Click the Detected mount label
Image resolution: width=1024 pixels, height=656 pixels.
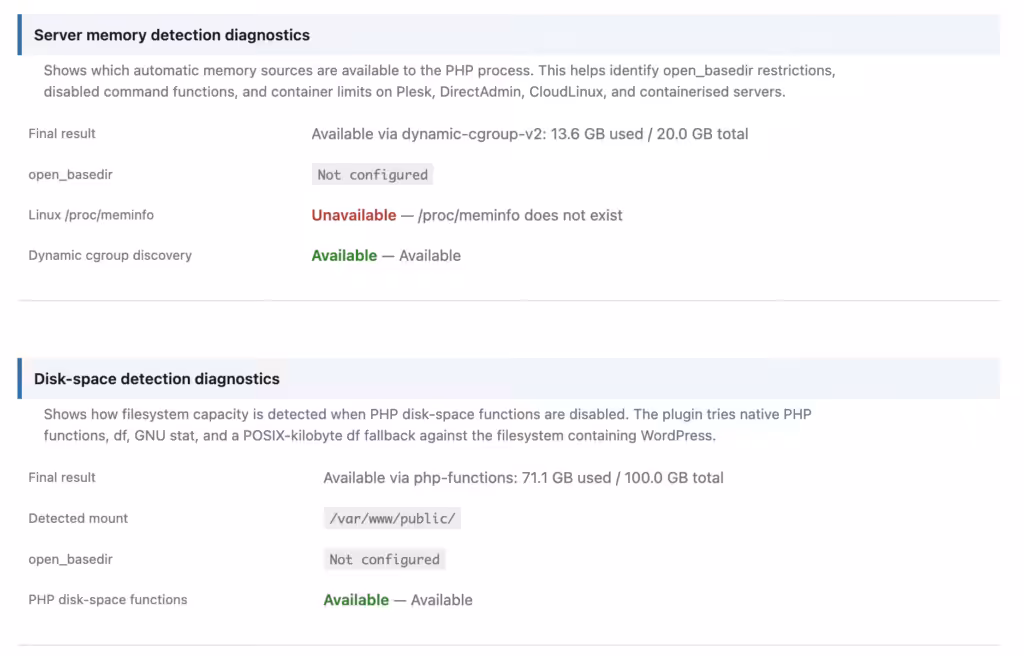78,518
